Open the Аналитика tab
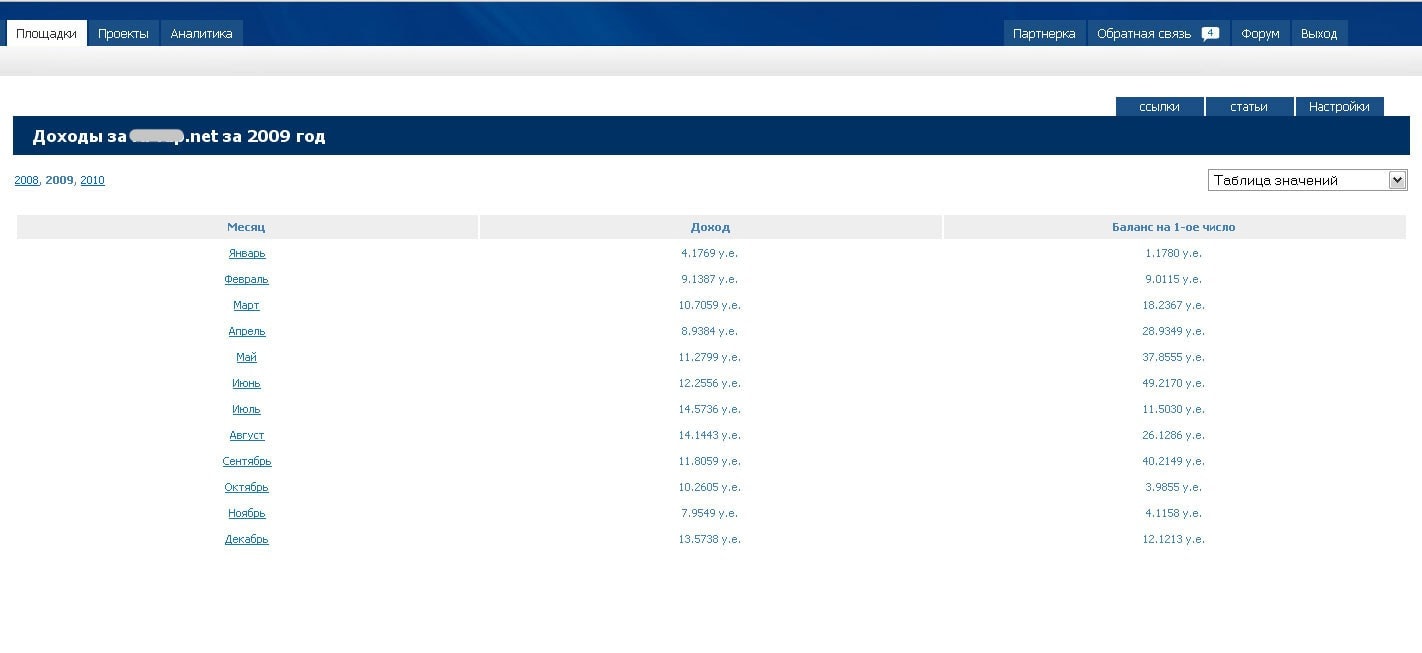Viewport: 1422px width, 653px height. pos(201,33)
